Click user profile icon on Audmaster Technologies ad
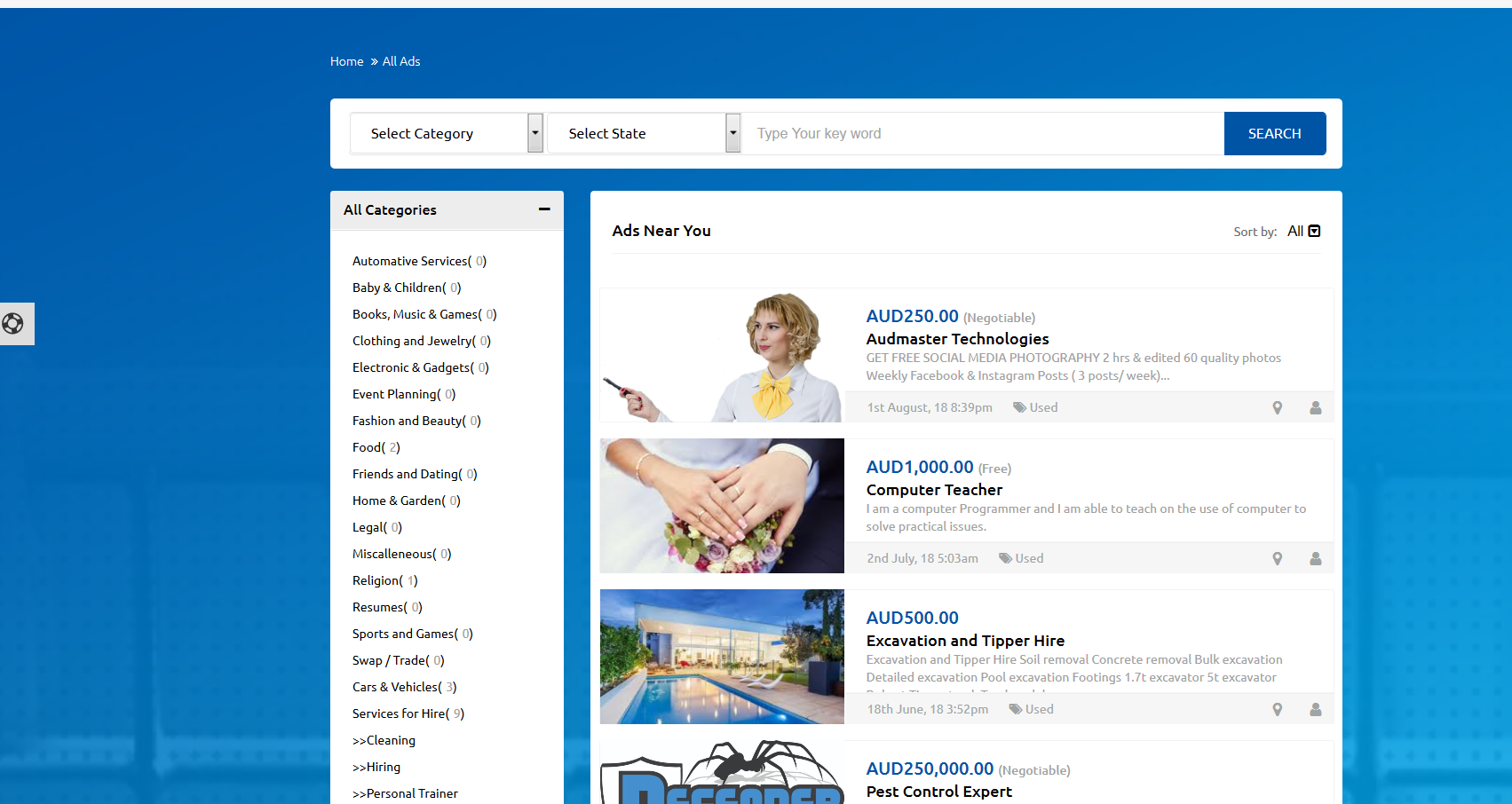Image resolution: width=1512 pixels, height=804 pixels. (1315, 408)
